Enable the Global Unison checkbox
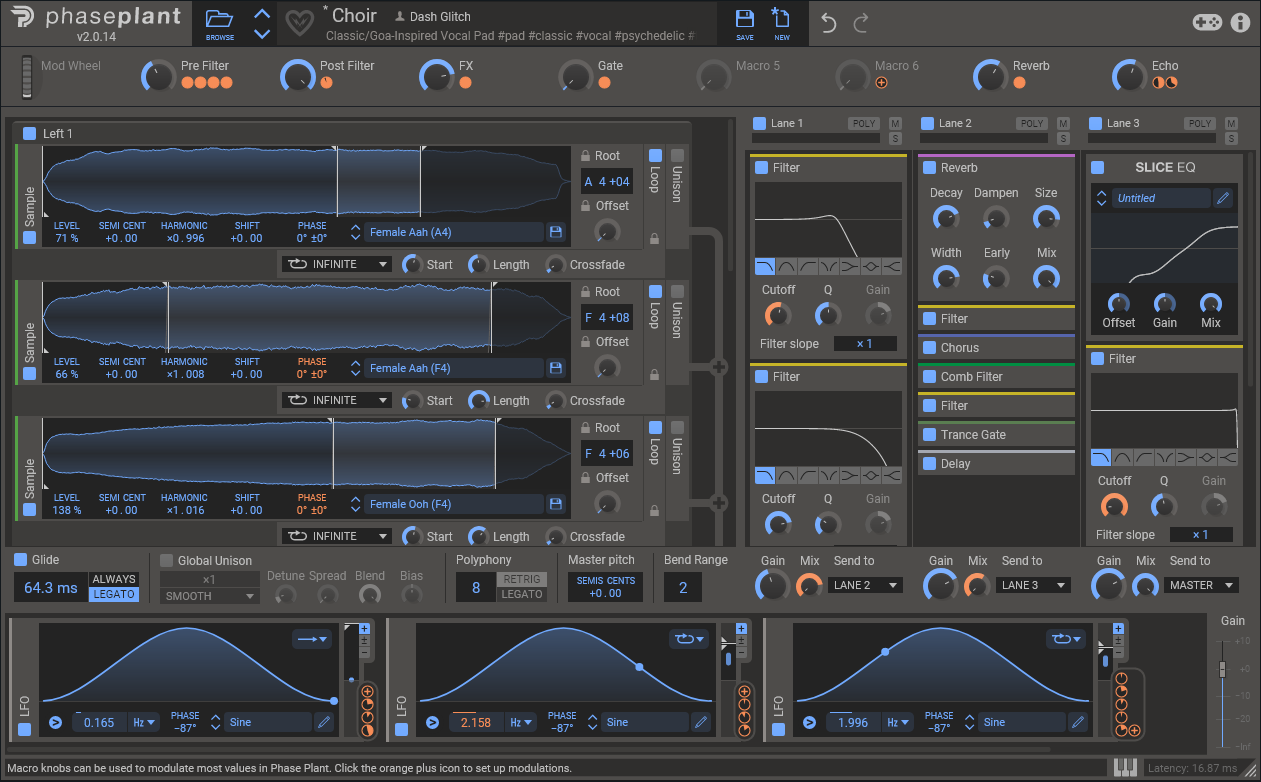Image resolution: width=1261 pixels, height=782 pixels. pyautogui.click(x=167, y=561)
